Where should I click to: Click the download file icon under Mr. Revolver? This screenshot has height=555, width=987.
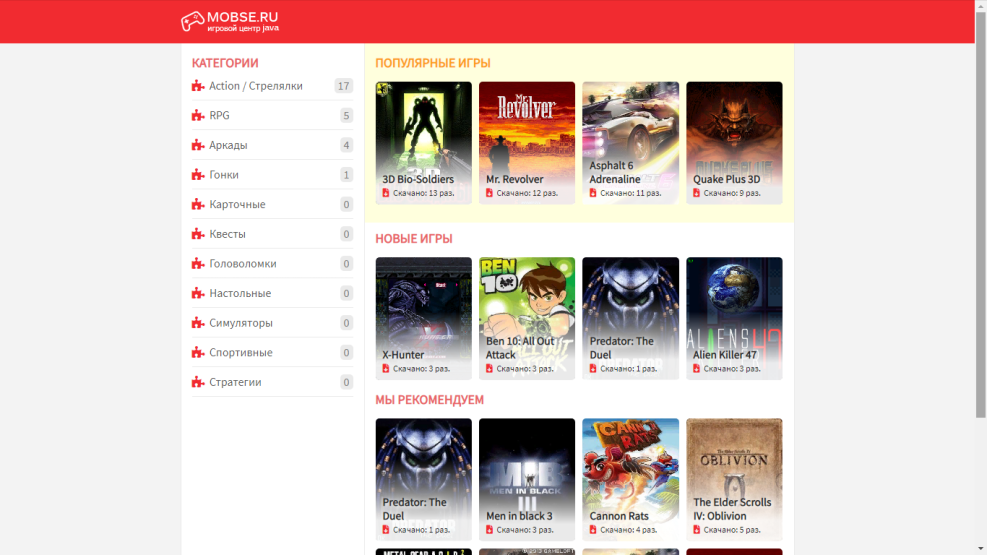point(490,193)
